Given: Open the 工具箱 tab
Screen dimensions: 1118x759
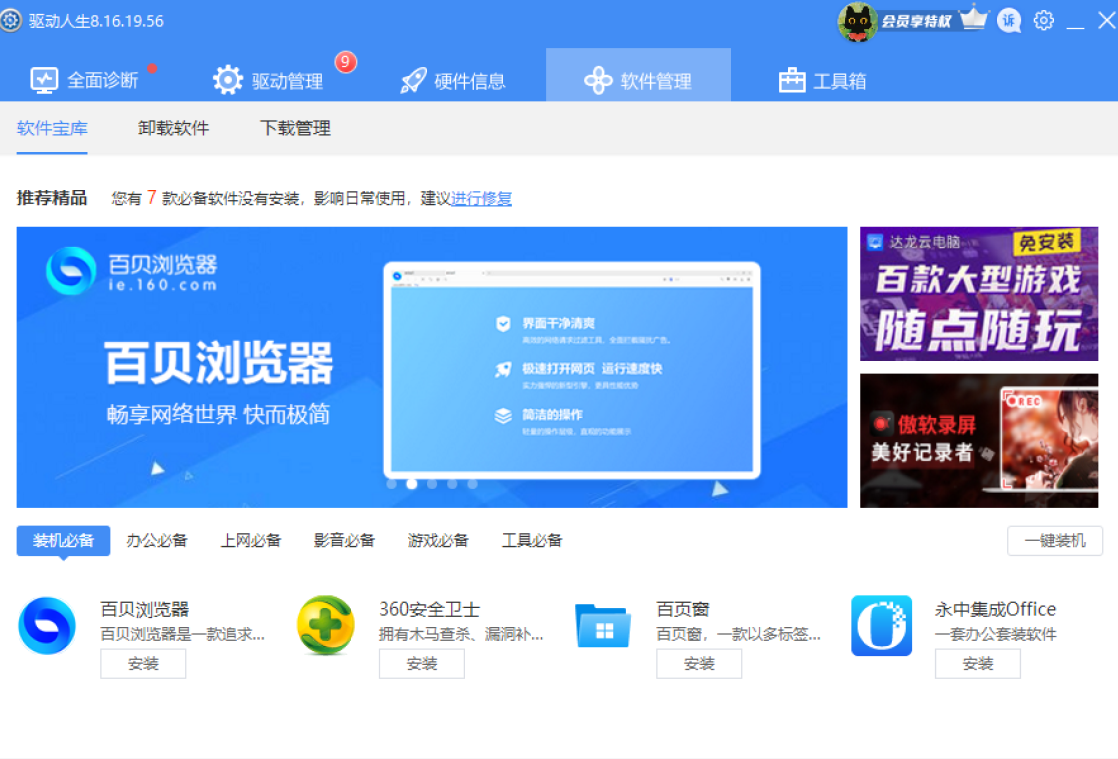Looking at the screenshot, I should (822, 81).
